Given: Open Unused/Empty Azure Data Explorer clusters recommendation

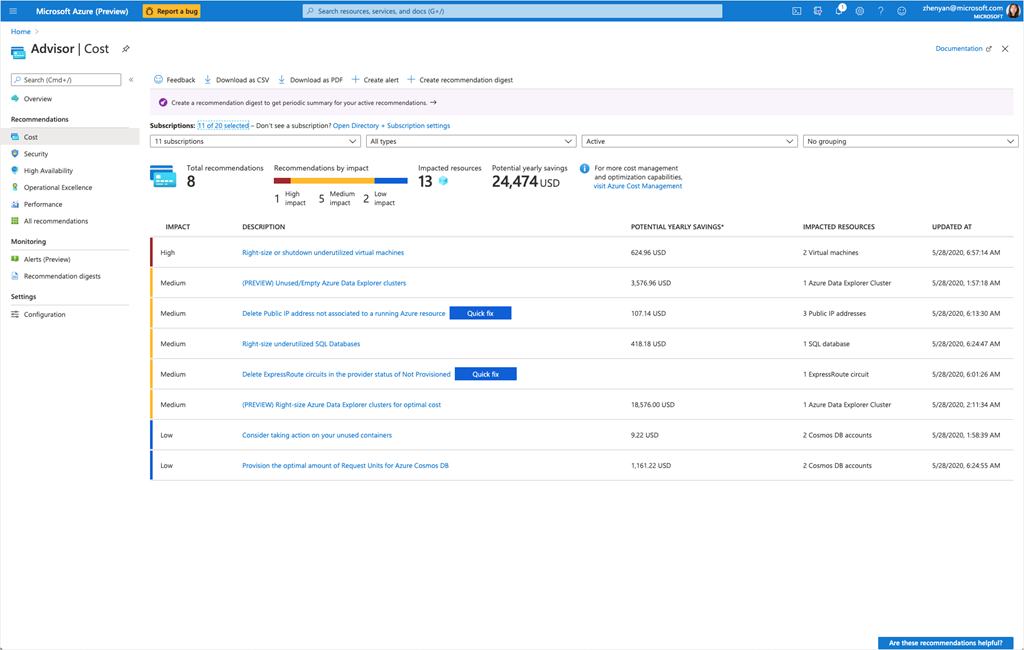Looking at the screenshot, I should pos(324,283).
